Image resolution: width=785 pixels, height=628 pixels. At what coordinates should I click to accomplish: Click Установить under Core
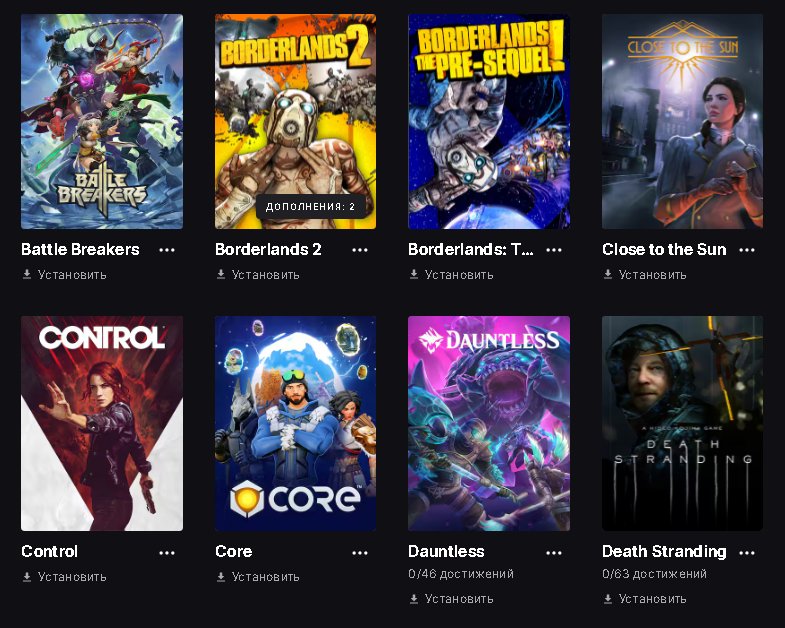coord(258,577)
